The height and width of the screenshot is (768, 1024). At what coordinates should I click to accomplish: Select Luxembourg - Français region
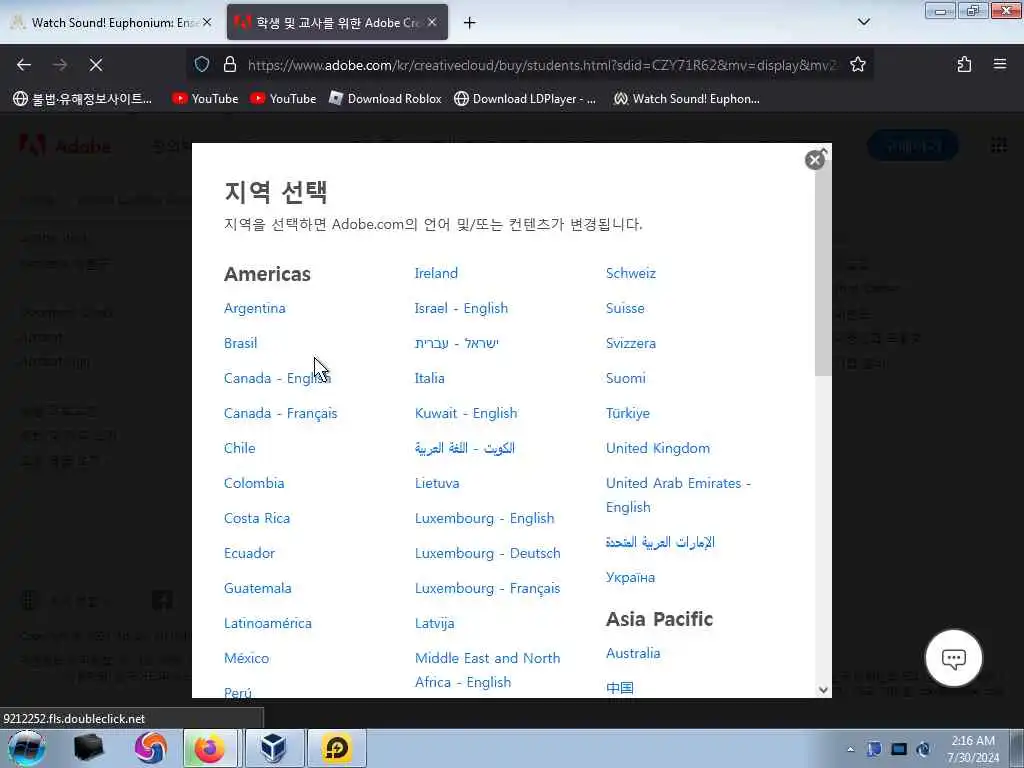click(488, 588)
